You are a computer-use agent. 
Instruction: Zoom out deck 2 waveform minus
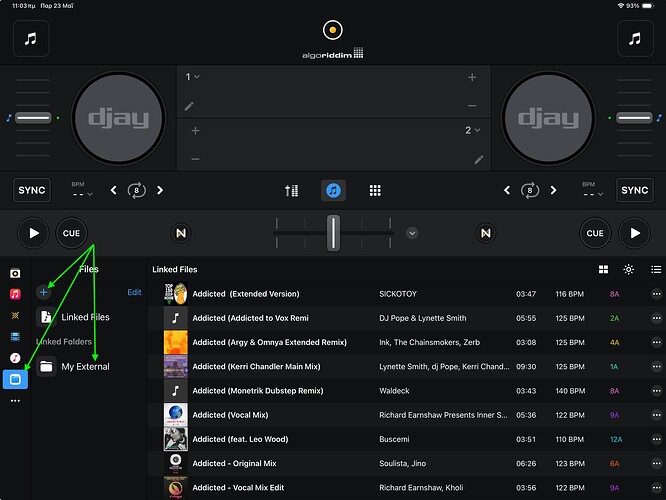click(x=195, y=159)
